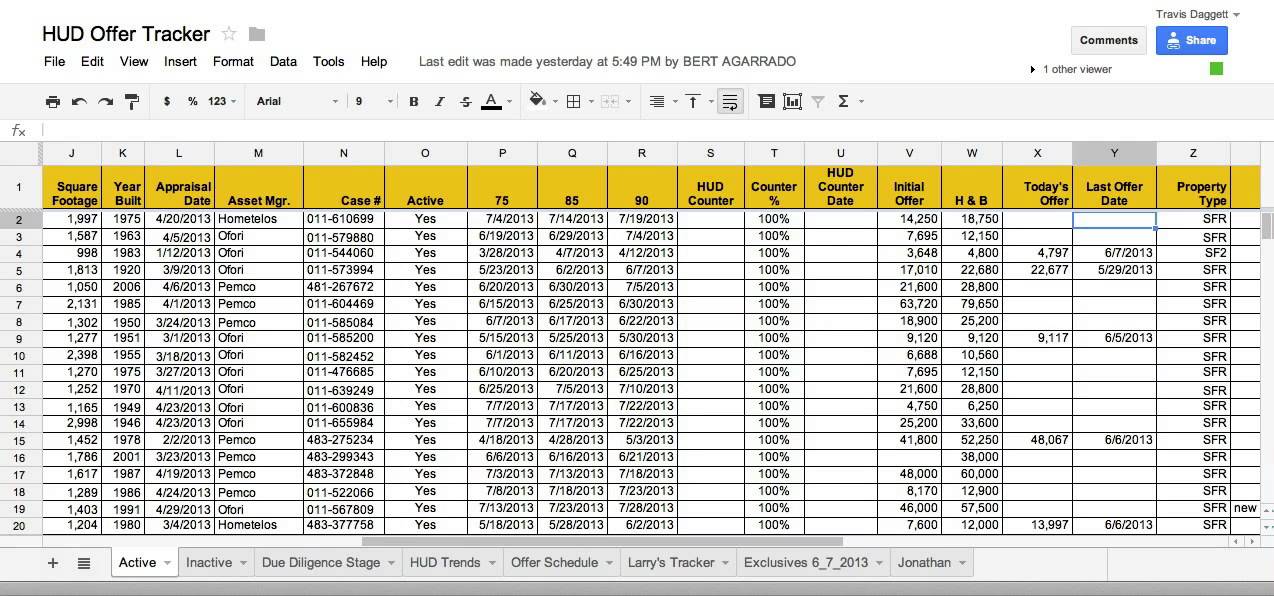Expand the HUD Trends tab arrow
Image resolution: width=1274 pixels, height=596 pixels.
click(491, 563)
